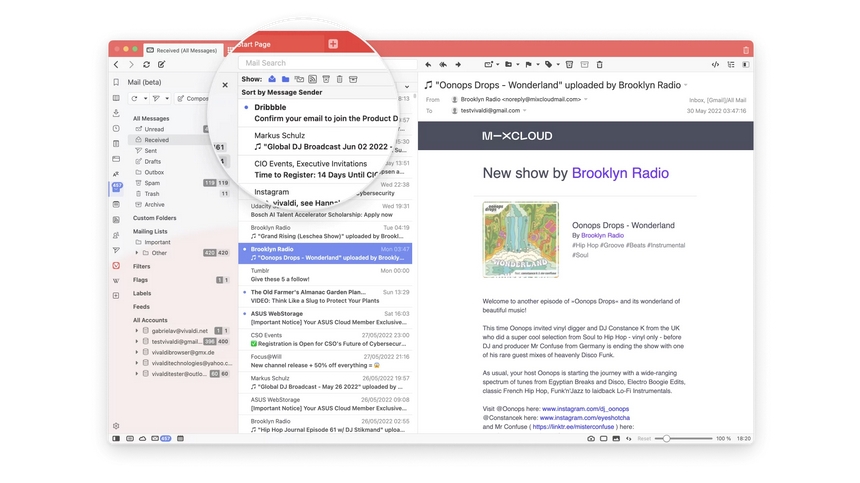Open a new tab with the plus button

click(333, 44)
